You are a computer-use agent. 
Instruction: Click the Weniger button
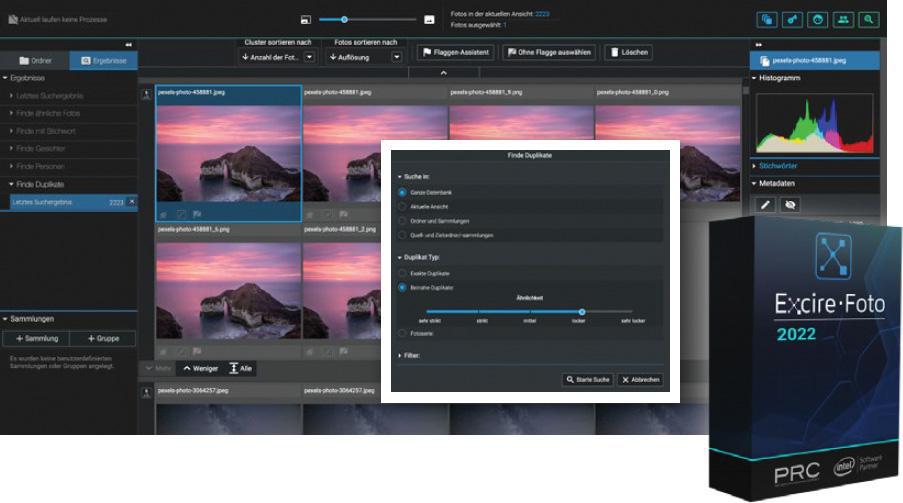click(200, 369)
